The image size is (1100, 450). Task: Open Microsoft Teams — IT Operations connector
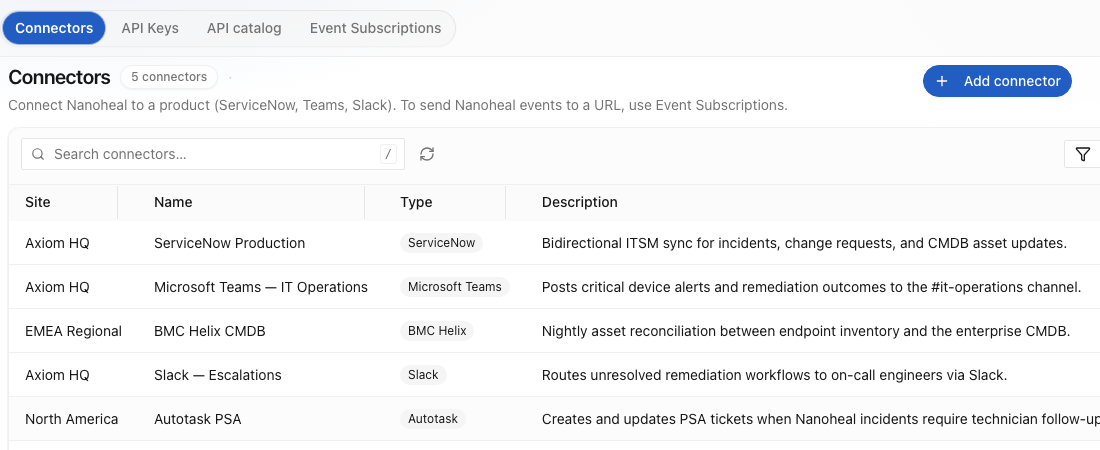(x=261, y=287)
